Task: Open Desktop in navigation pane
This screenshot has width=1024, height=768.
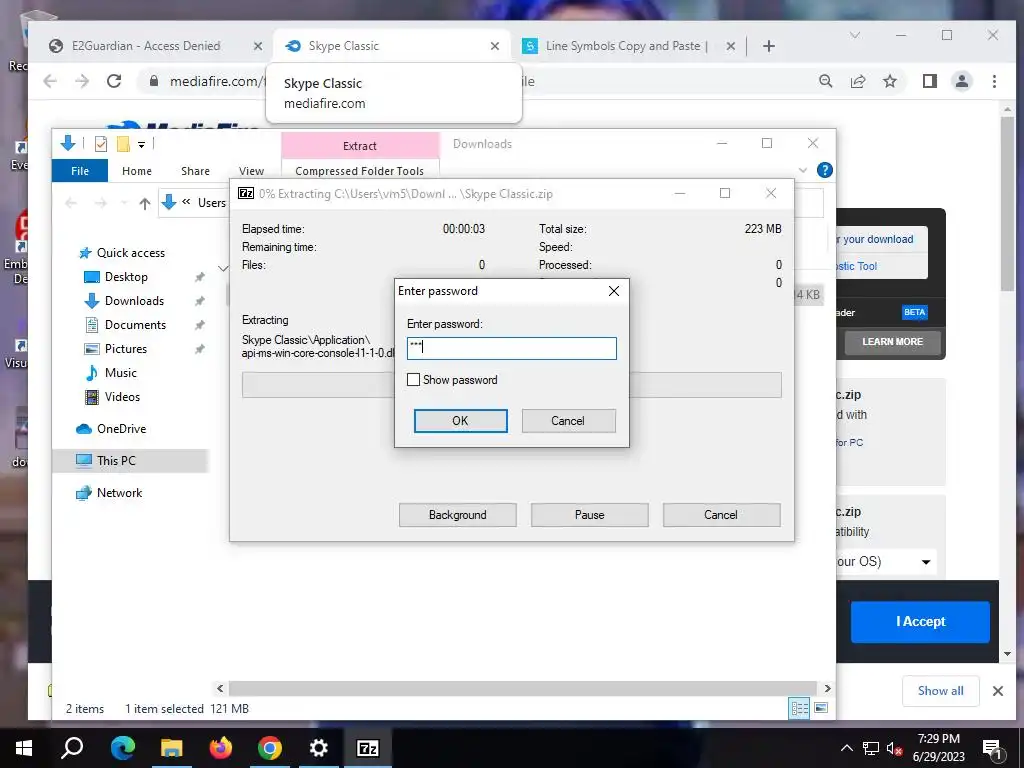Action: point(126,277)
